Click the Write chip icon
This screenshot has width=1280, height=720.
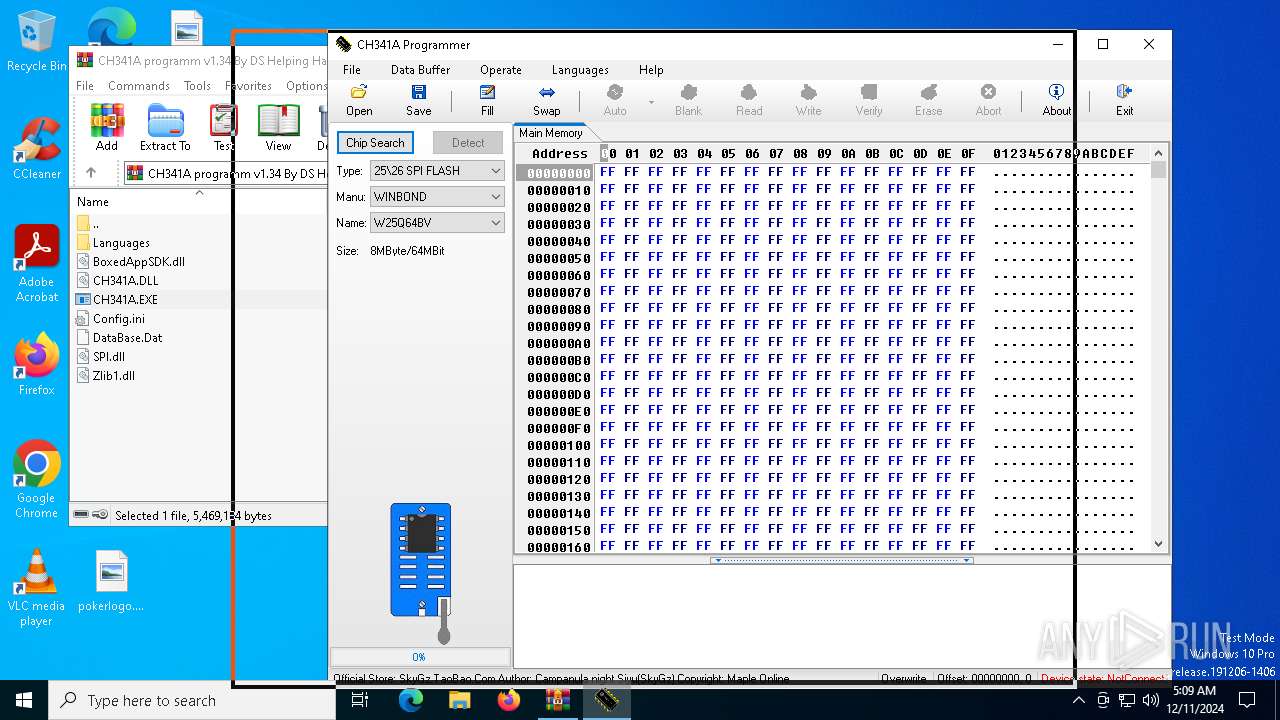pyautogui.click(x=808, y=100)
